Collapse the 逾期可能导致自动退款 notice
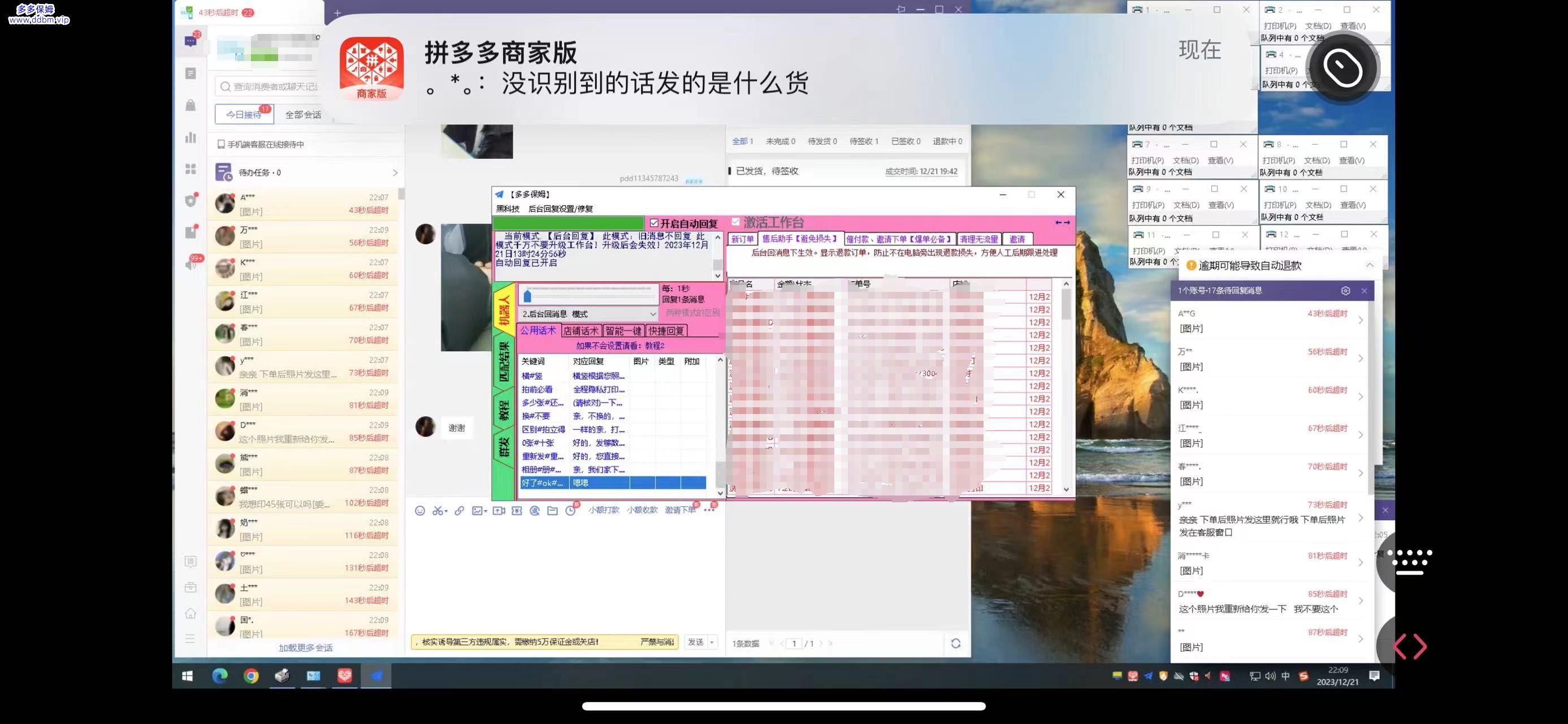The image size is (1568, 724). tap(1370, 265)
